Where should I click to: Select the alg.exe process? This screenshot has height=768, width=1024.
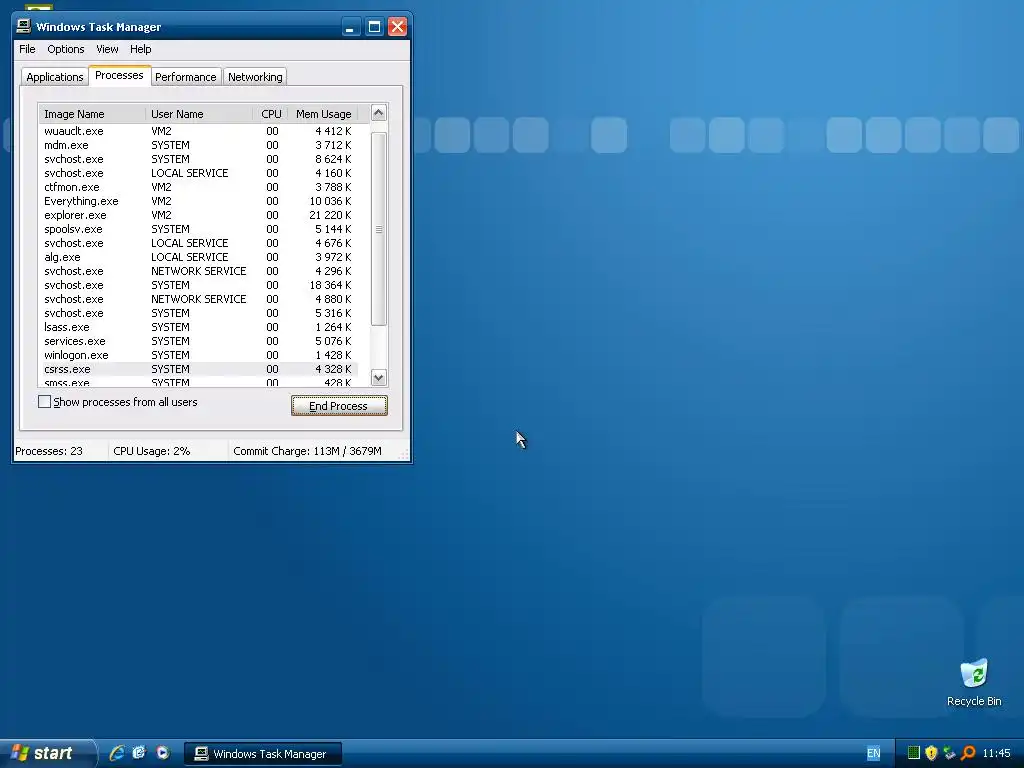[199, 257]
